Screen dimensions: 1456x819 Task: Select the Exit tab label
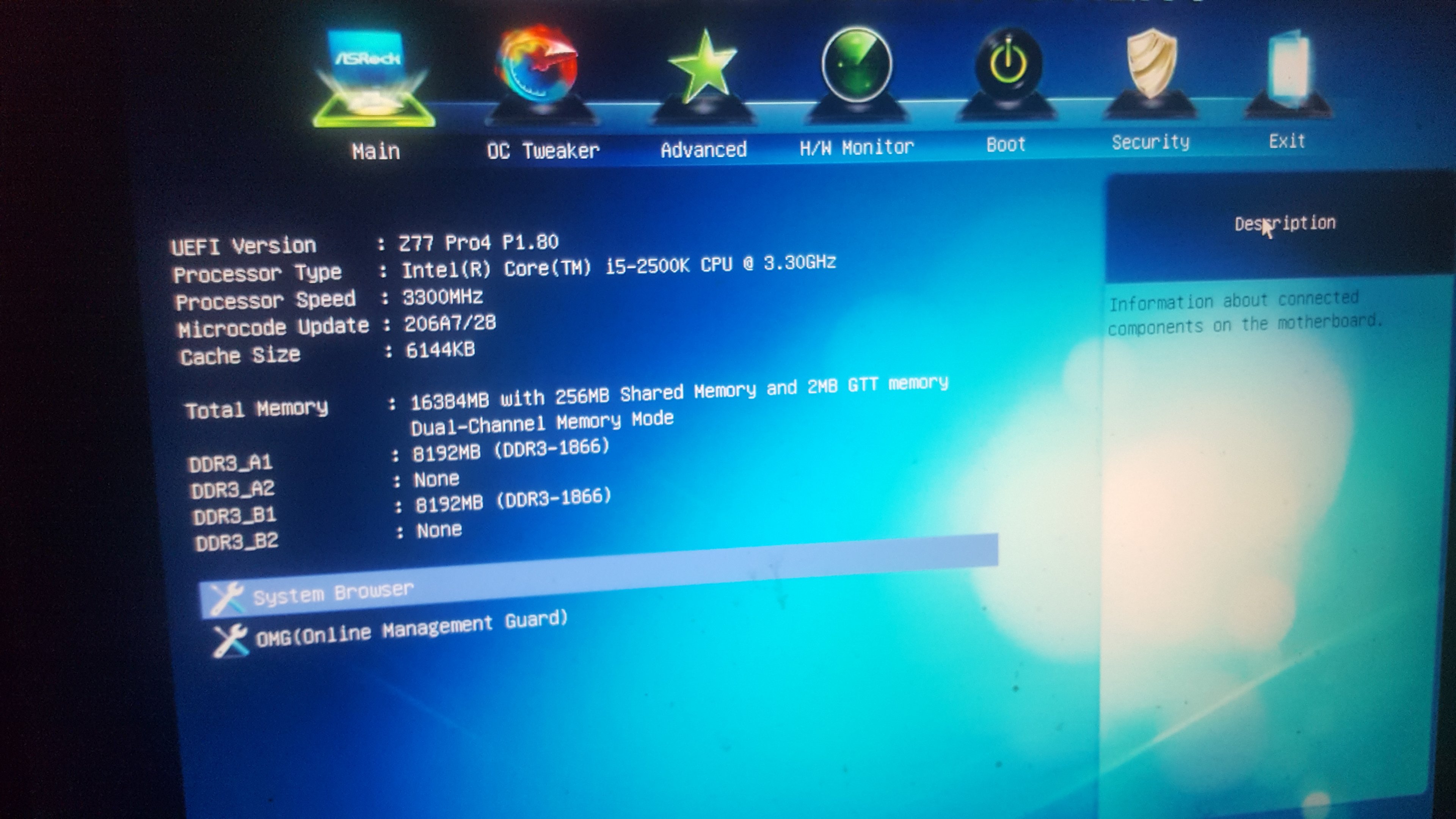click(1287, 141)
